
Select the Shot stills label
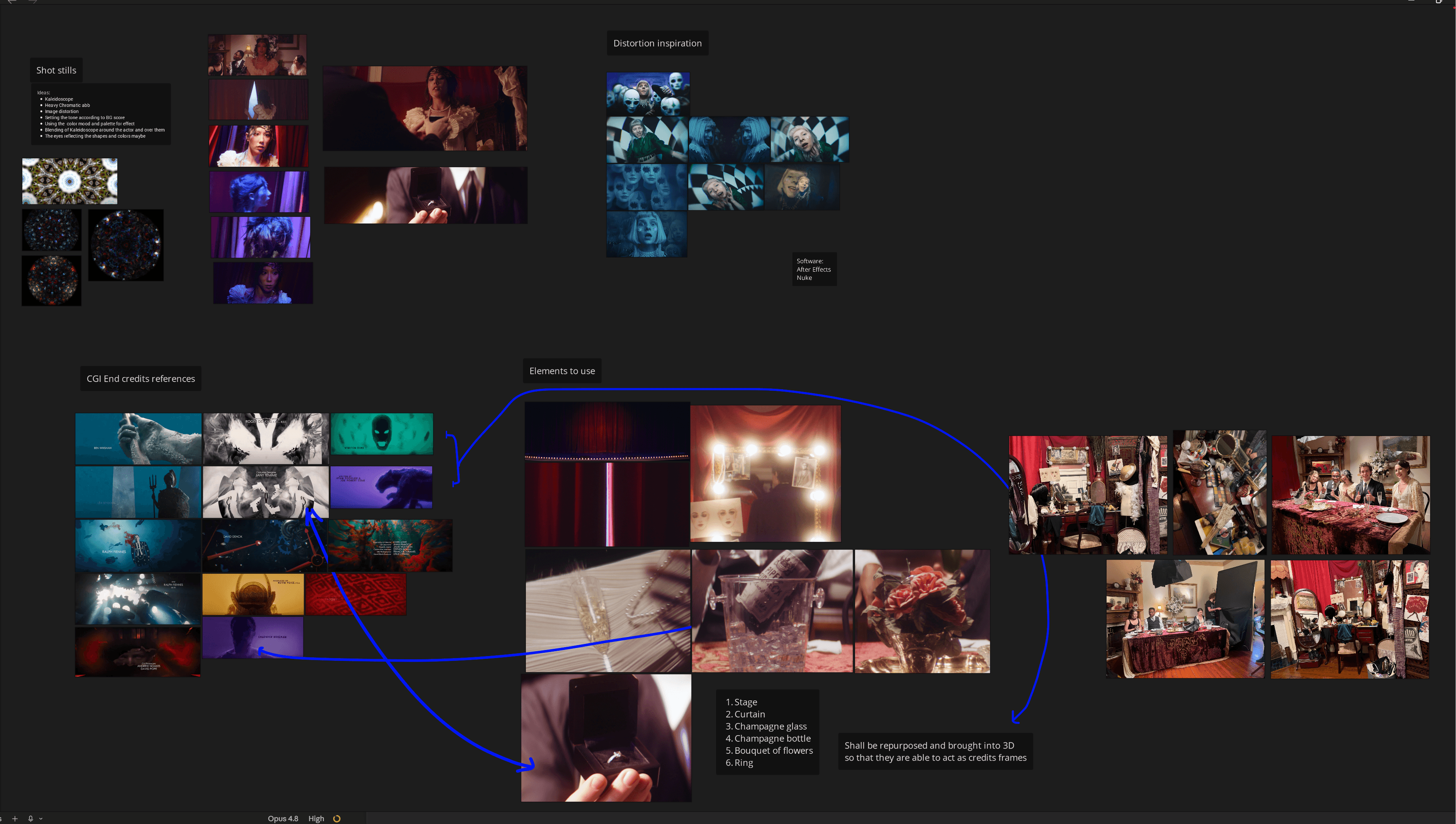coord(56,70)
